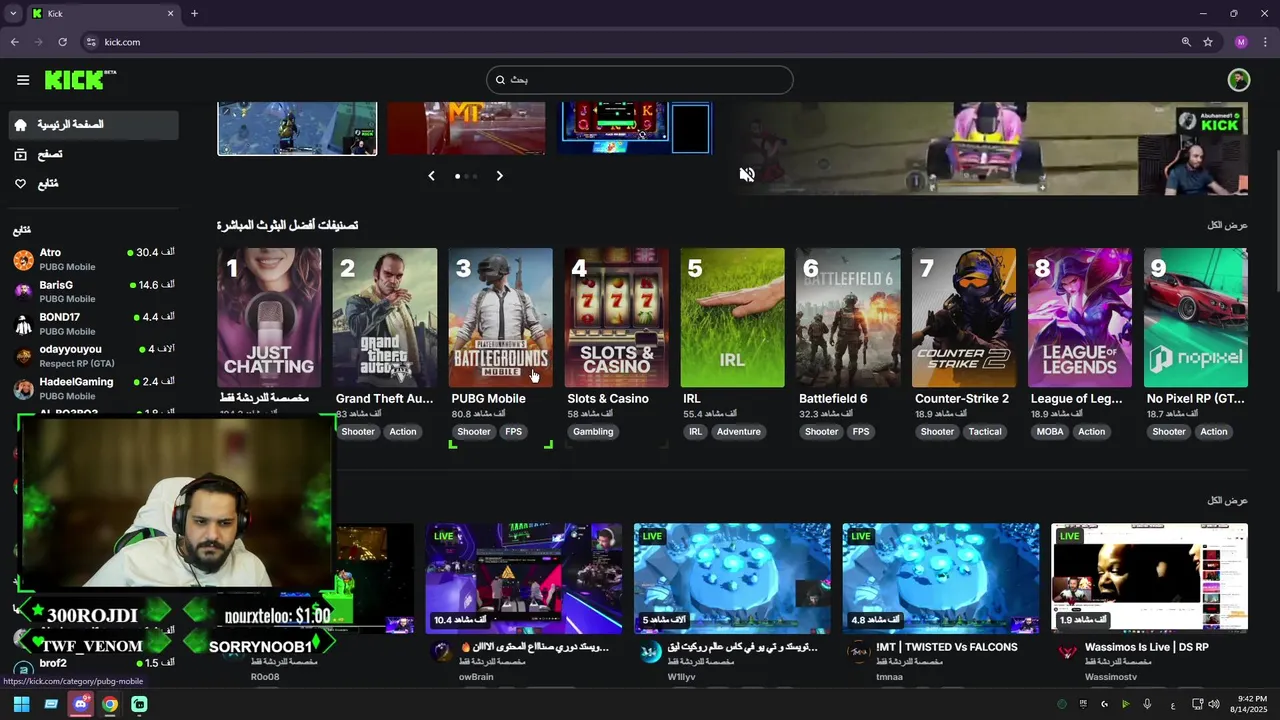1280x720 pixels.
Task: Click Wassimos Is Live stream title
Action: click(x=1147, y=647)
